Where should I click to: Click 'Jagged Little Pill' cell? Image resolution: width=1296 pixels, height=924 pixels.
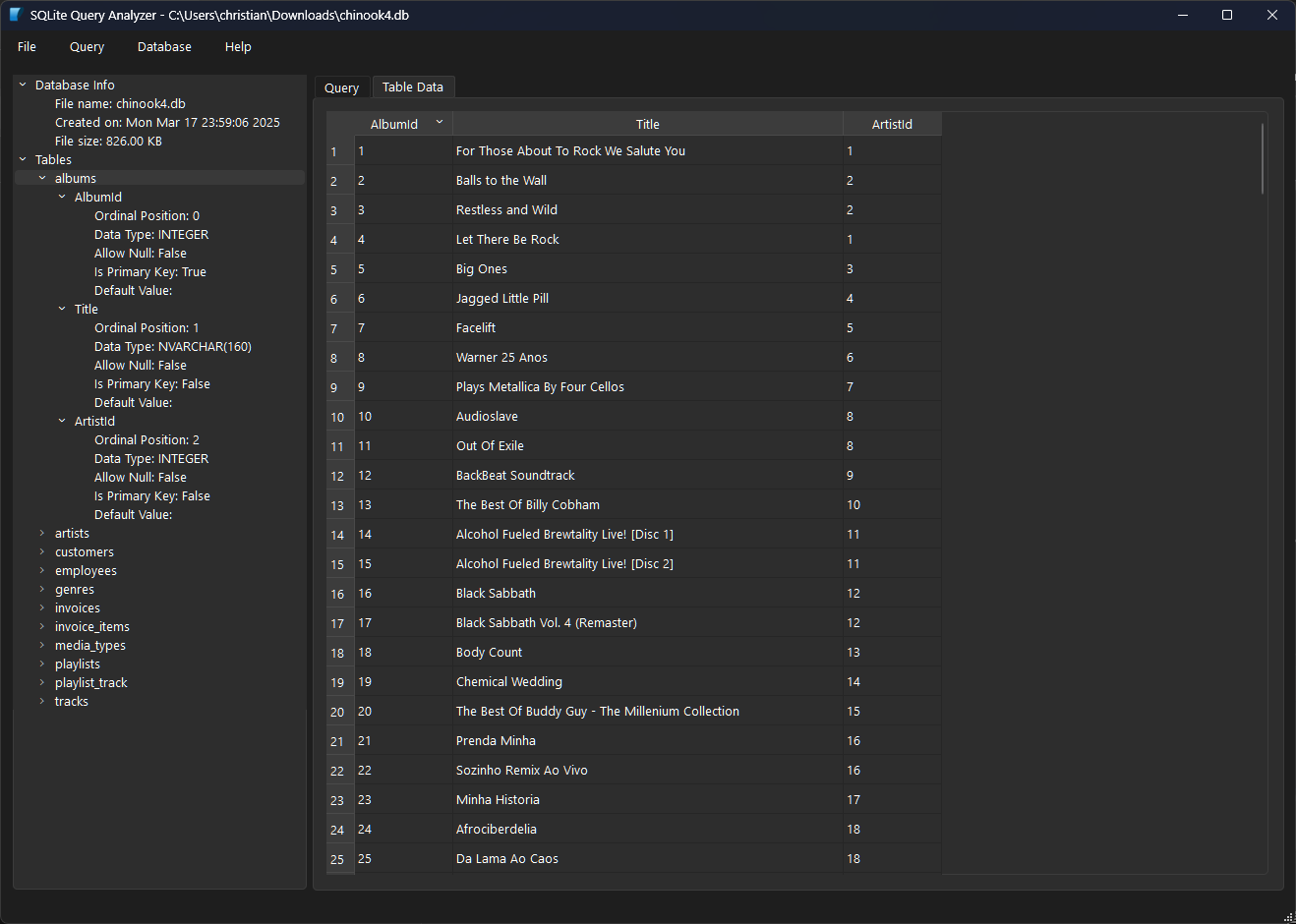[x=647, y=298]
